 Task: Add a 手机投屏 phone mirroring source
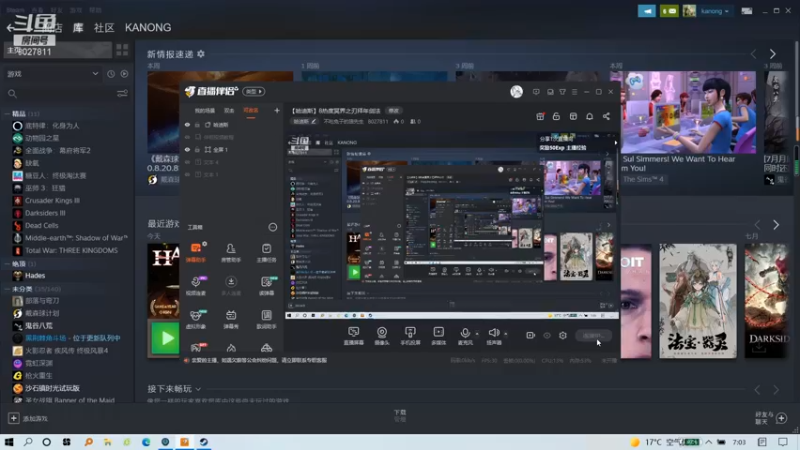click(410, 336)
